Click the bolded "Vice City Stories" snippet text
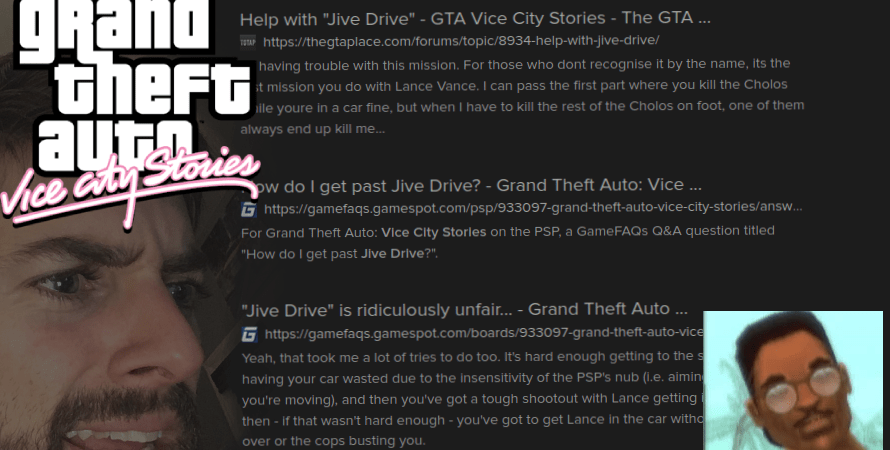Screen dimensions: 890x450 coord(434,232)
